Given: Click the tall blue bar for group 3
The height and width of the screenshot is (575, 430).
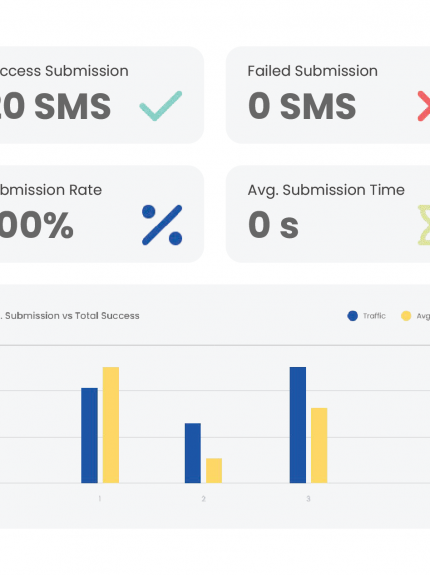Looking at the screenshot, I should coord(298,425).
